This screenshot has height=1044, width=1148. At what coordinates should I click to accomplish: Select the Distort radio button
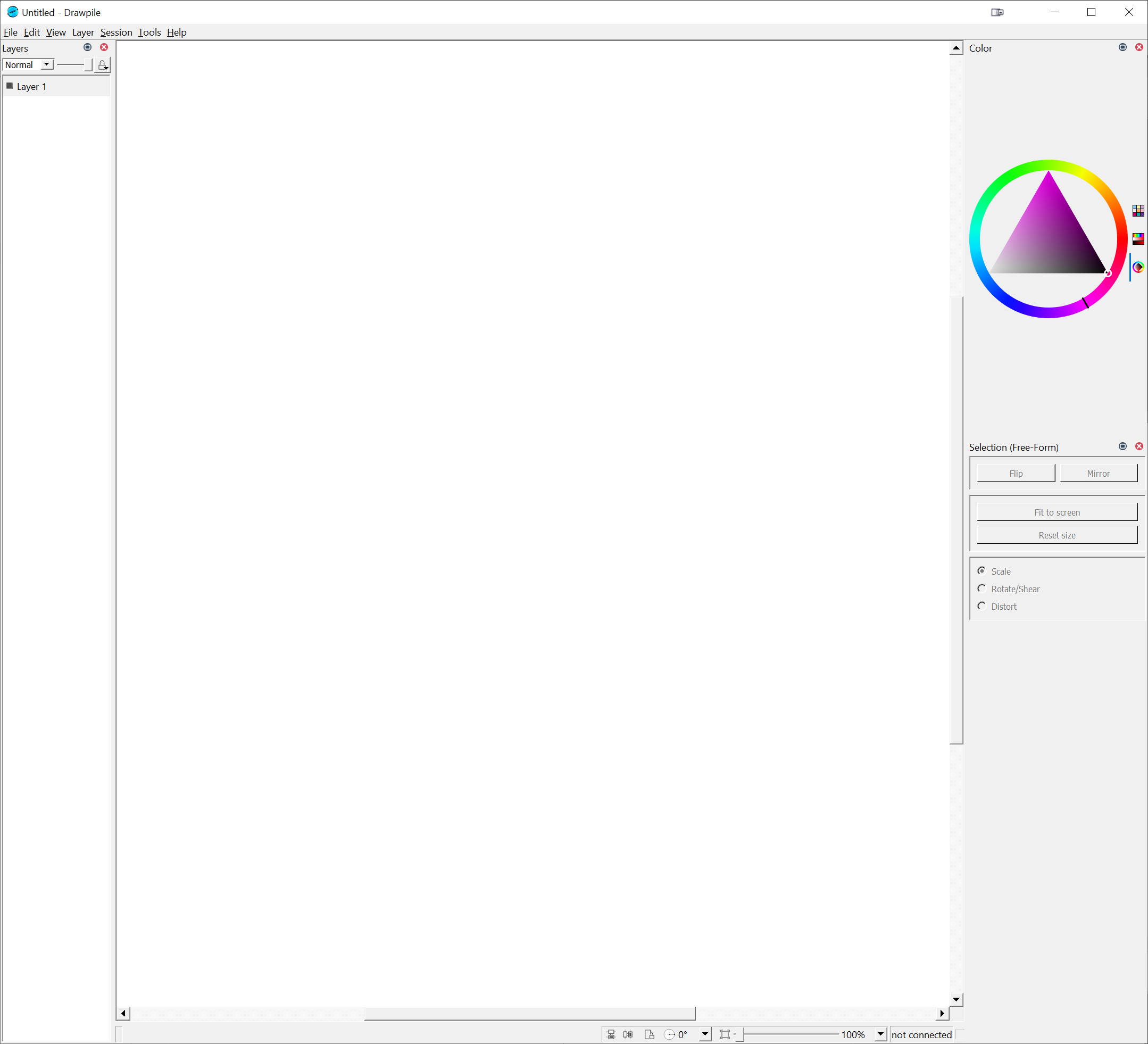coord(981,606)
